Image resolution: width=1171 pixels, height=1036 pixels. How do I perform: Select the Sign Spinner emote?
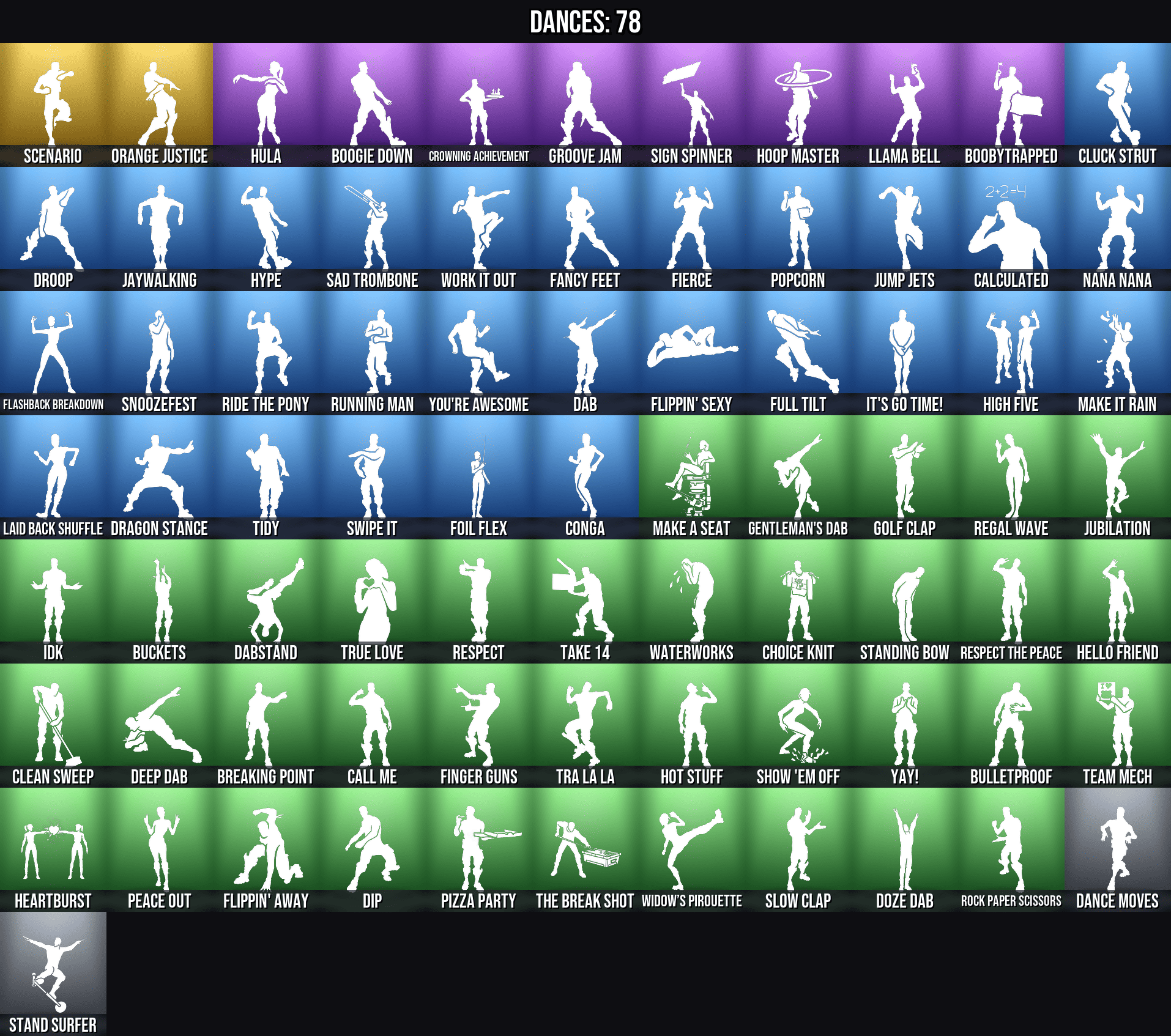[x=692, y=104]
